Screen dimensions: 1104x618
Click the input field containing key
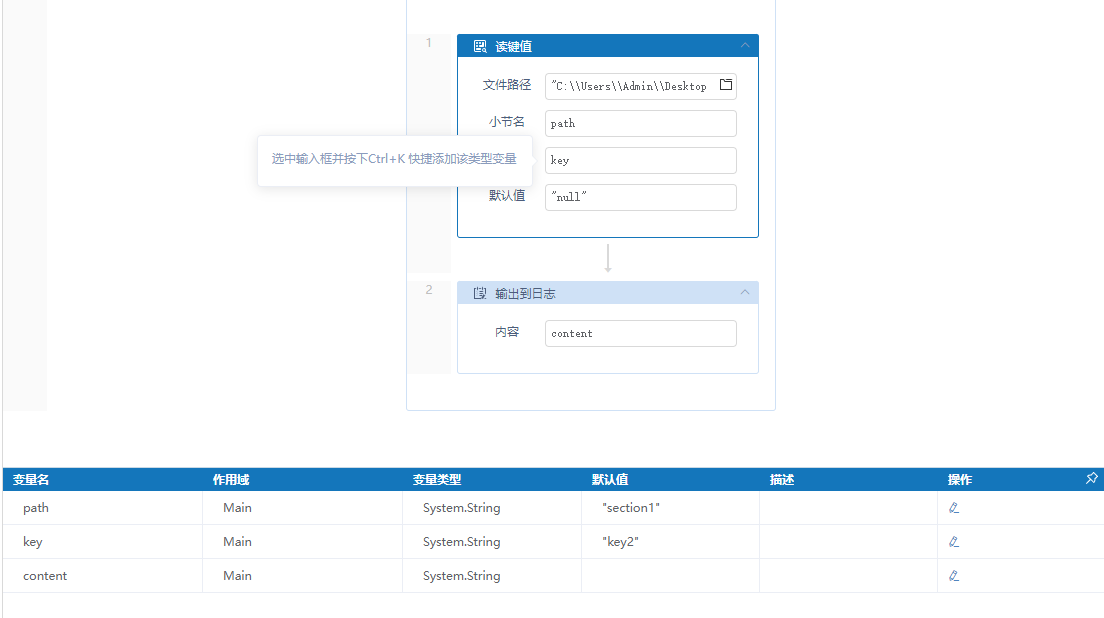tap(640, 160)
